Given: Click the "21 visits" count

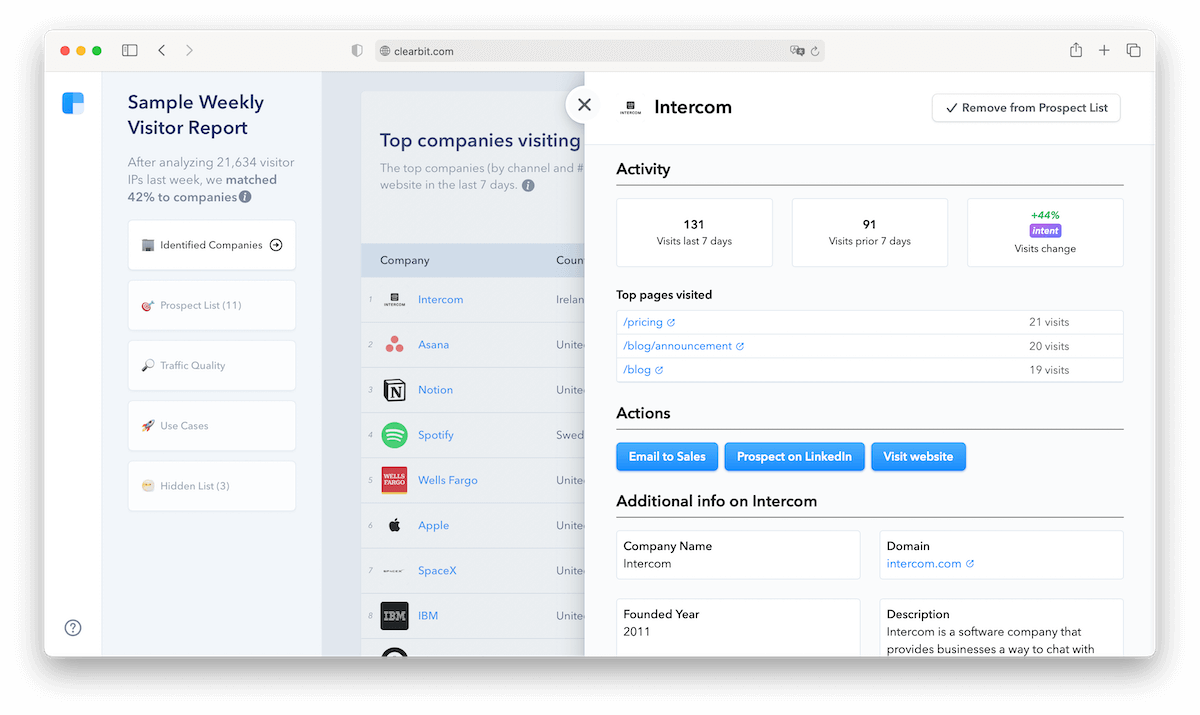Looking at the screenshot, I should click(1049, 323).
